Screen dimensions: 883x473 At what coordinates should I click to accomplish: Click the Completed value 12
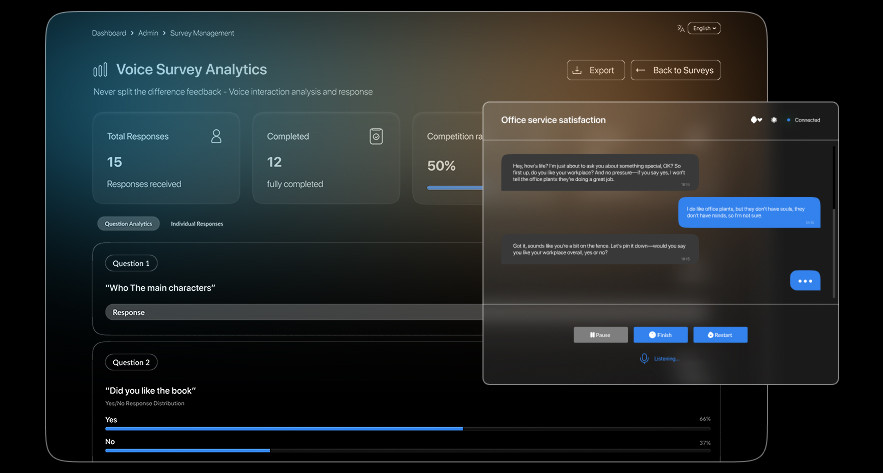pyautogui.click(x=274, y=162)
